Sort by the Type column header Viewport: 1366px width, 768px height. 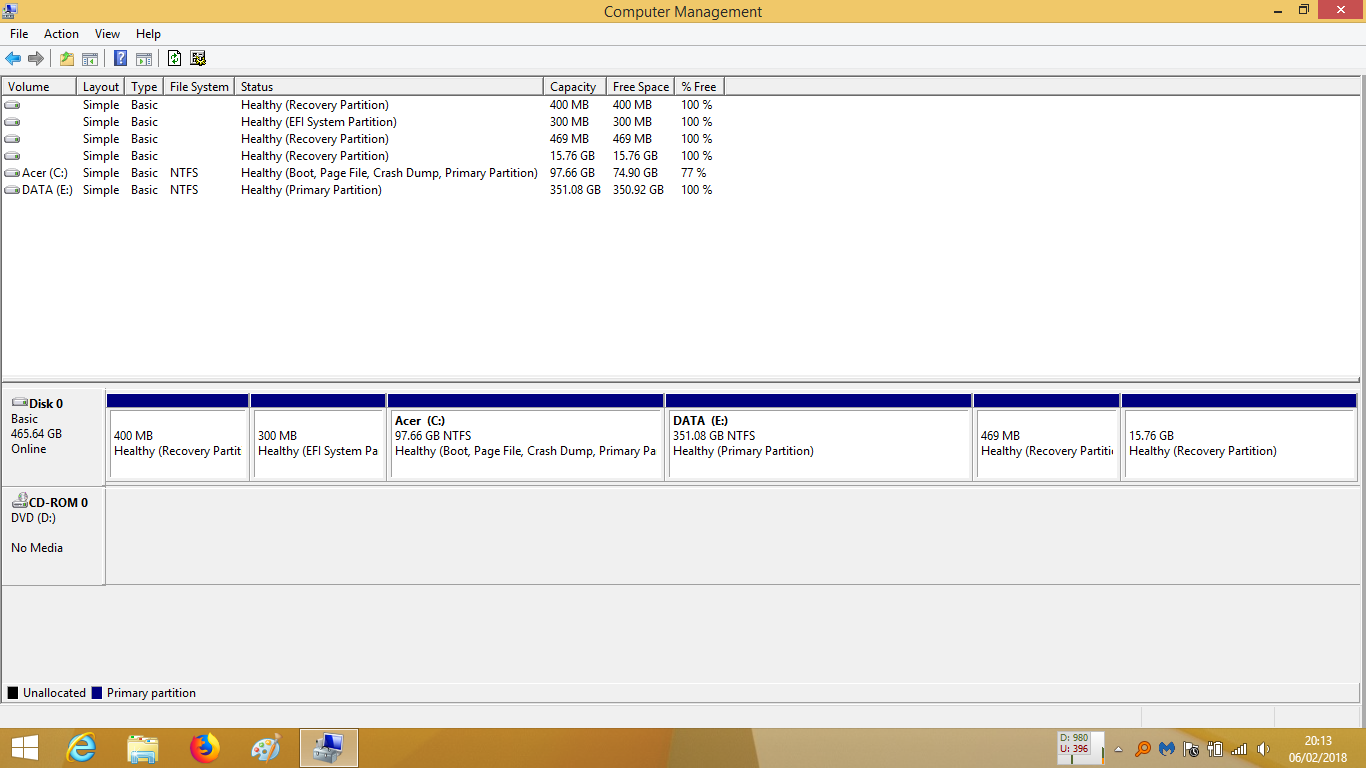click(x=145, y=87)
